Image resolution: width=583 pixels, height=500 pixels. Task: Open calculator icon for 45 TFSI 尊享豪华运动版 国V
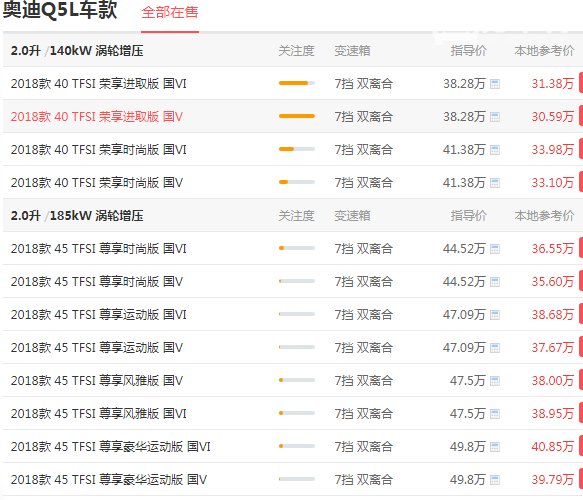pos(495,480)
